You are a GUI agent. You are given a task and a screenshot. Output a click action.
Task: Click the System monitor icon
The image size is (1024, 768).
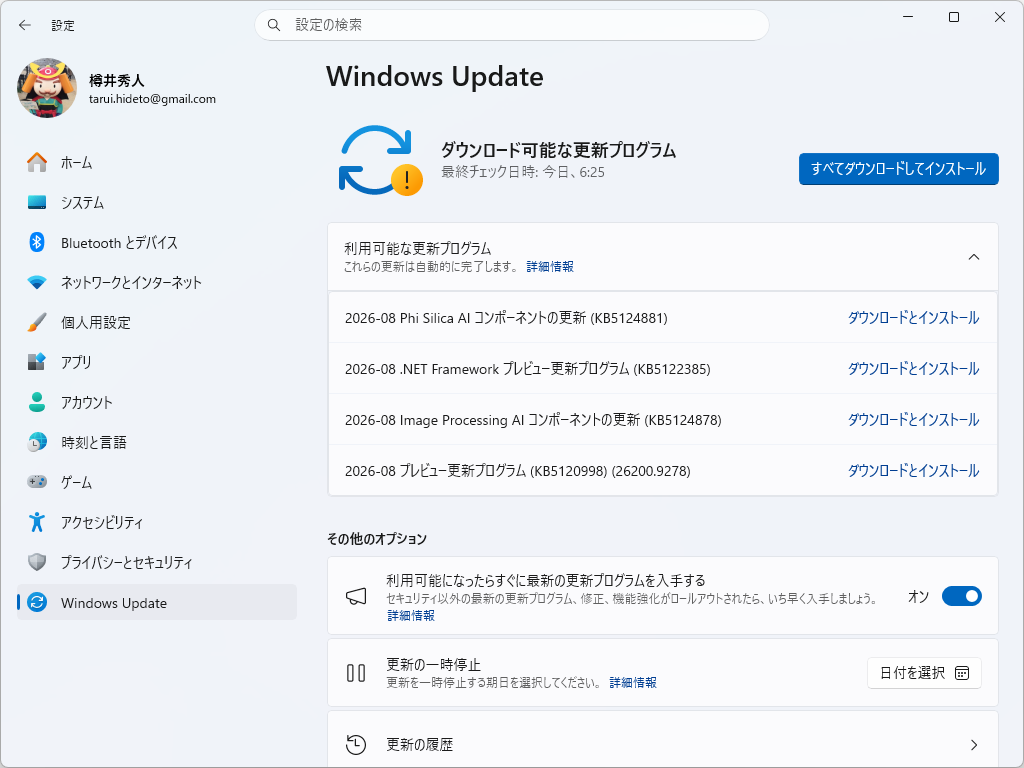coord(37,202)
